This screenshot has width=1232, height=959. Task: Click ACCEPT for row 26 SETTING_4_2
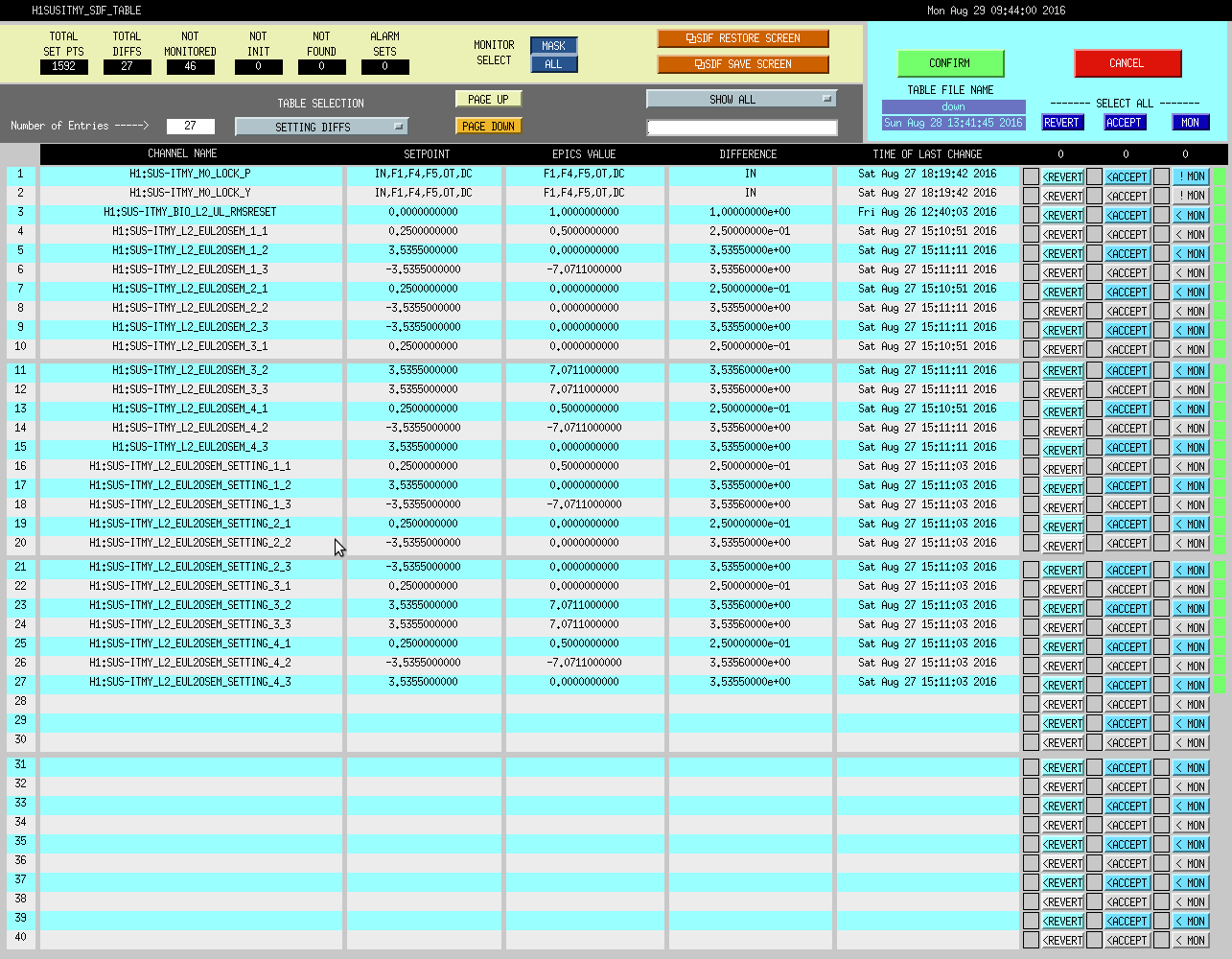pos(1127,666)
